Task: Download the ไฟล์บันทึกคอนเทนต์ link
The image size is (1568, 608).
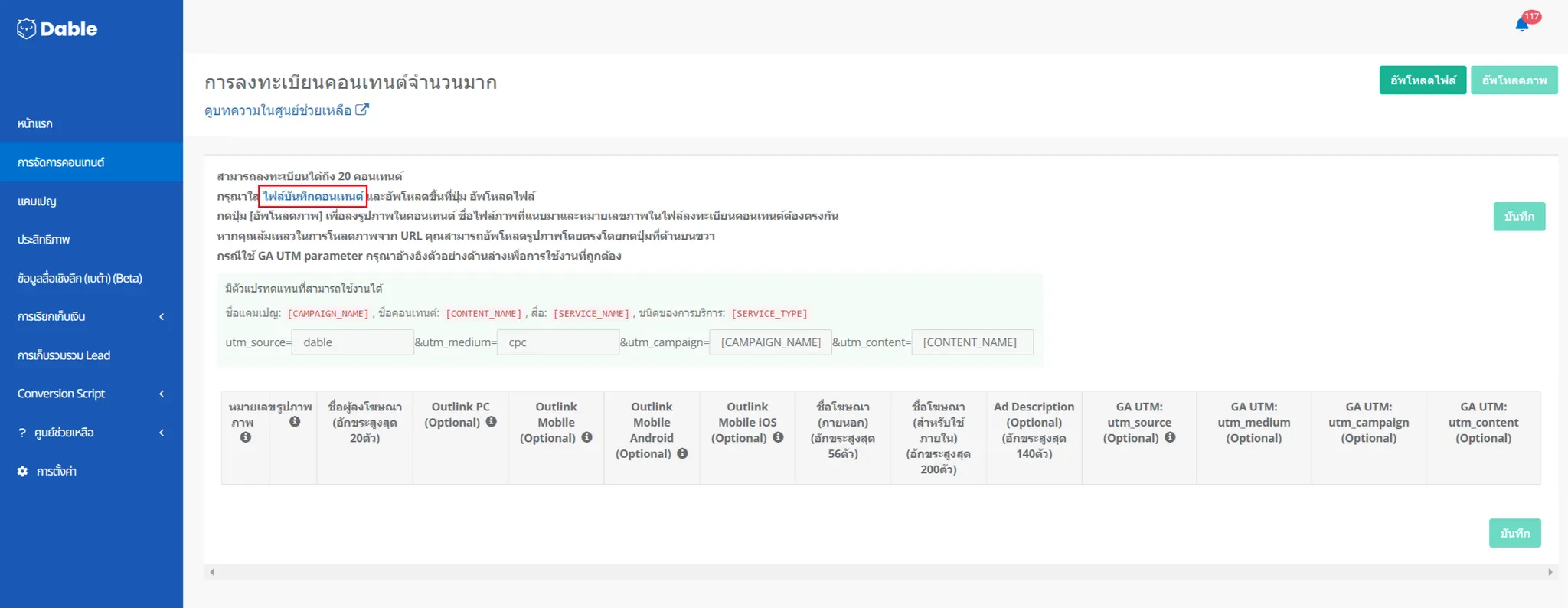Action: pos(312,197)
